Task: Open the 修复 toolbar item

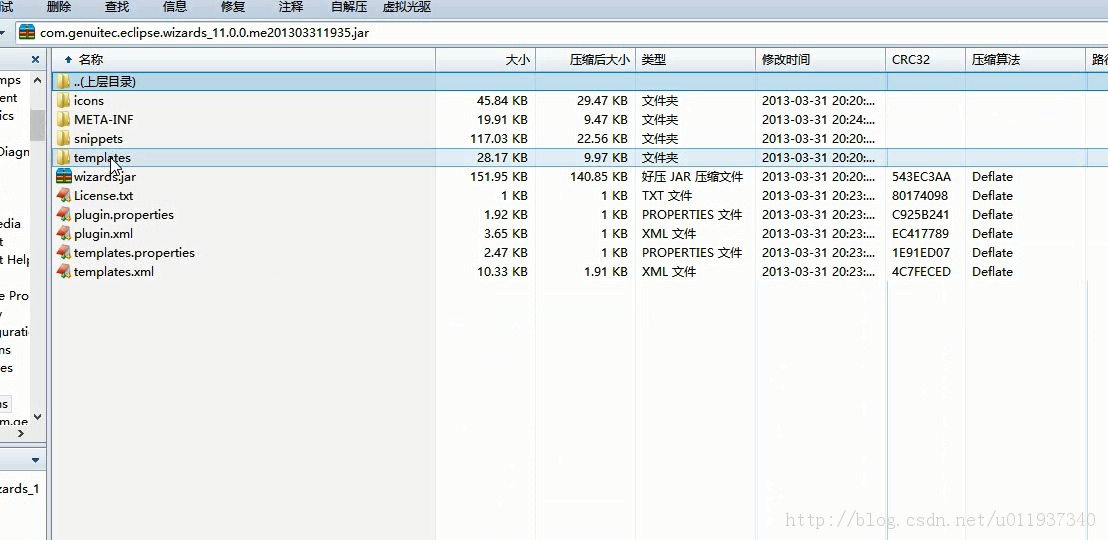Action: (x=233, y=7)
